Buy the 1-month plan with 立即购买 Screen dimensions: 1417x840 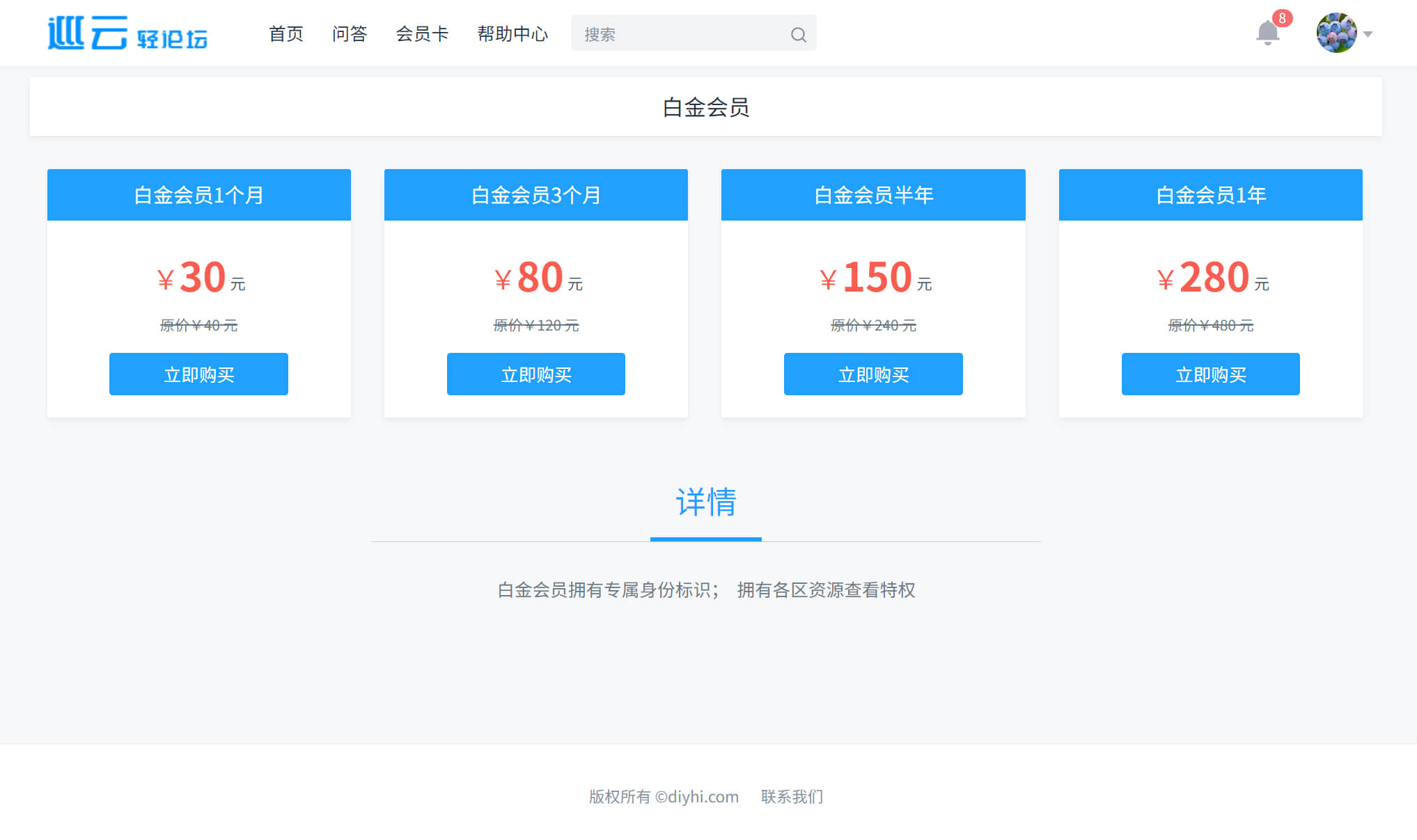pyautogui.click(x=198, y=374)
